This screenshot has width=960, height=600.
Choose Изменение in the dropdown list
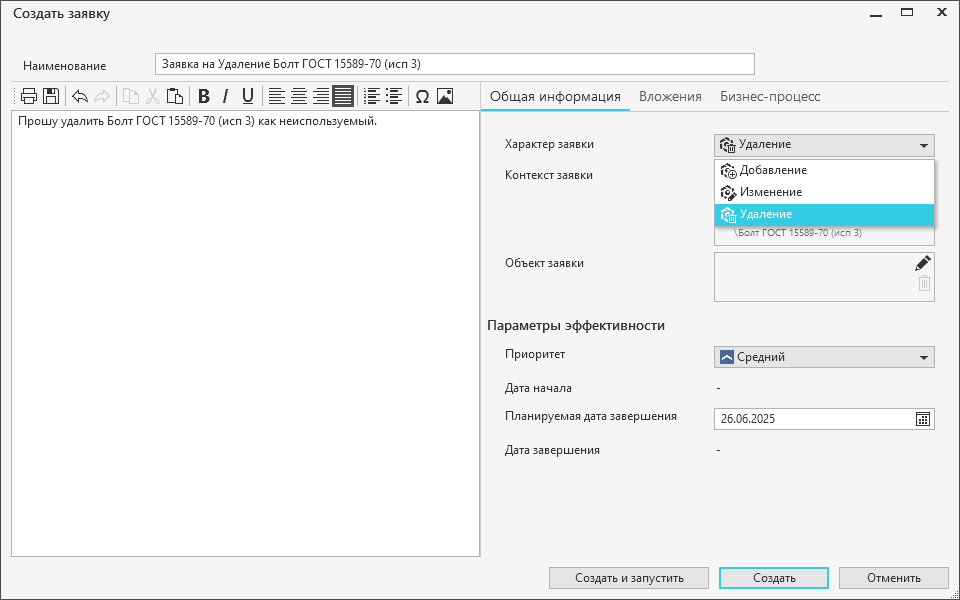[x=770, y=192]
